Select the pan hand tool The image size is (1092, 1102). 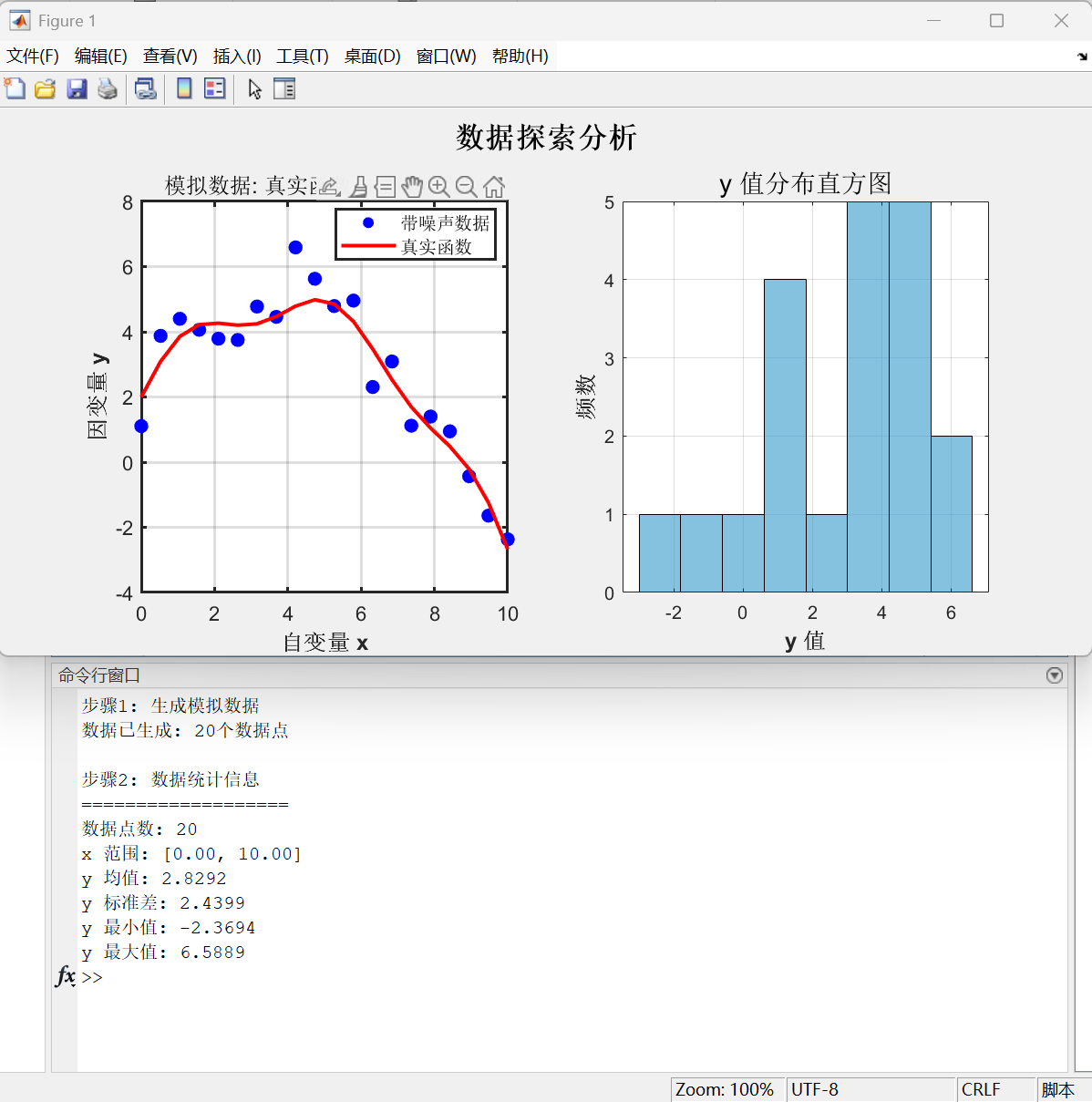tap(412, 187)
